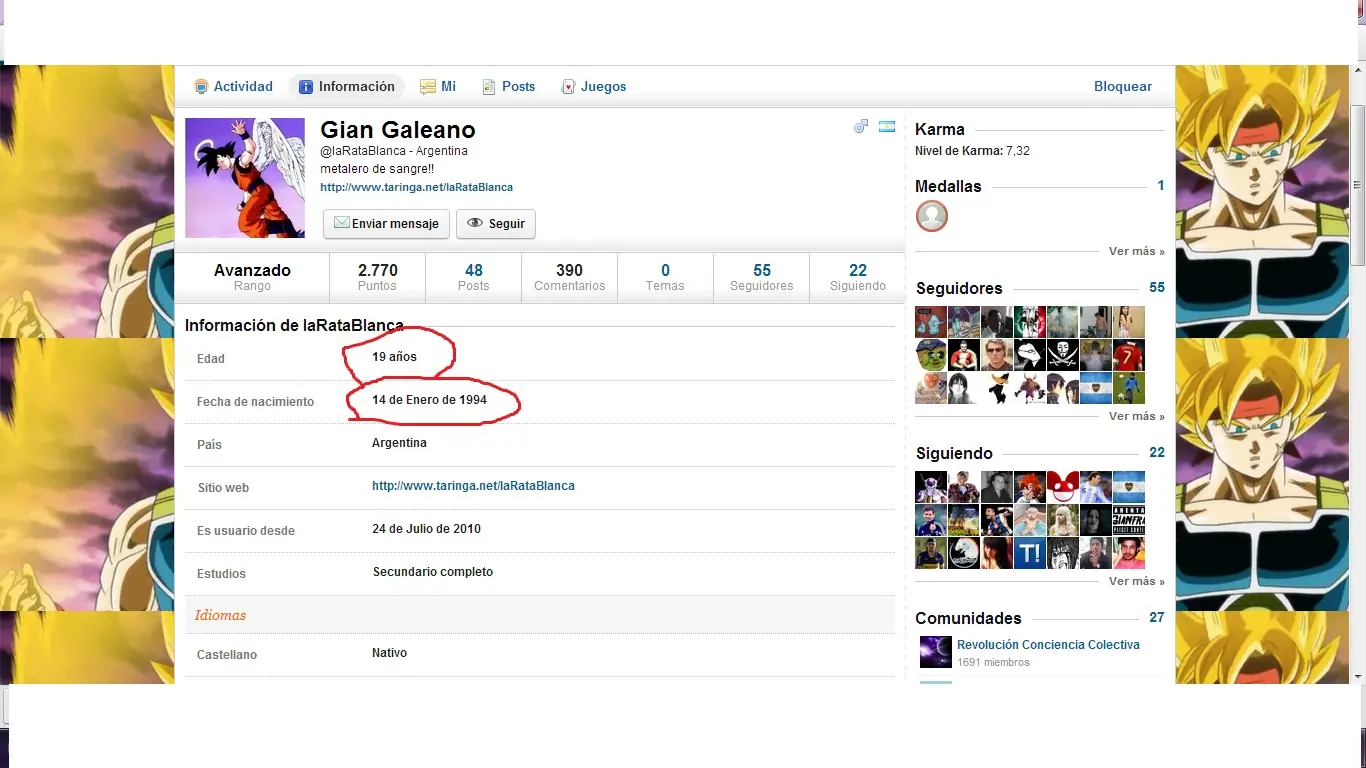Click the Revolución Conciencia Colectiva community icon
Viewport: 1366px width, 768px height.
[x=935, y=652]
